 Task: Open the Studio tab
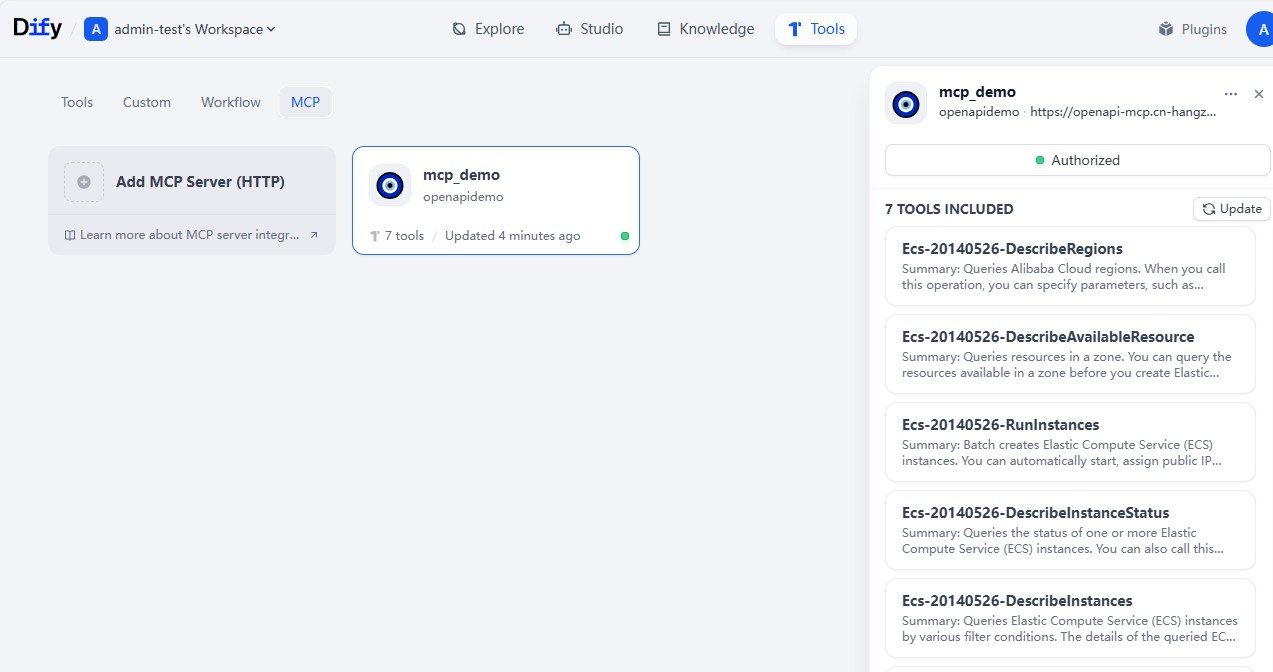point(590,29)
